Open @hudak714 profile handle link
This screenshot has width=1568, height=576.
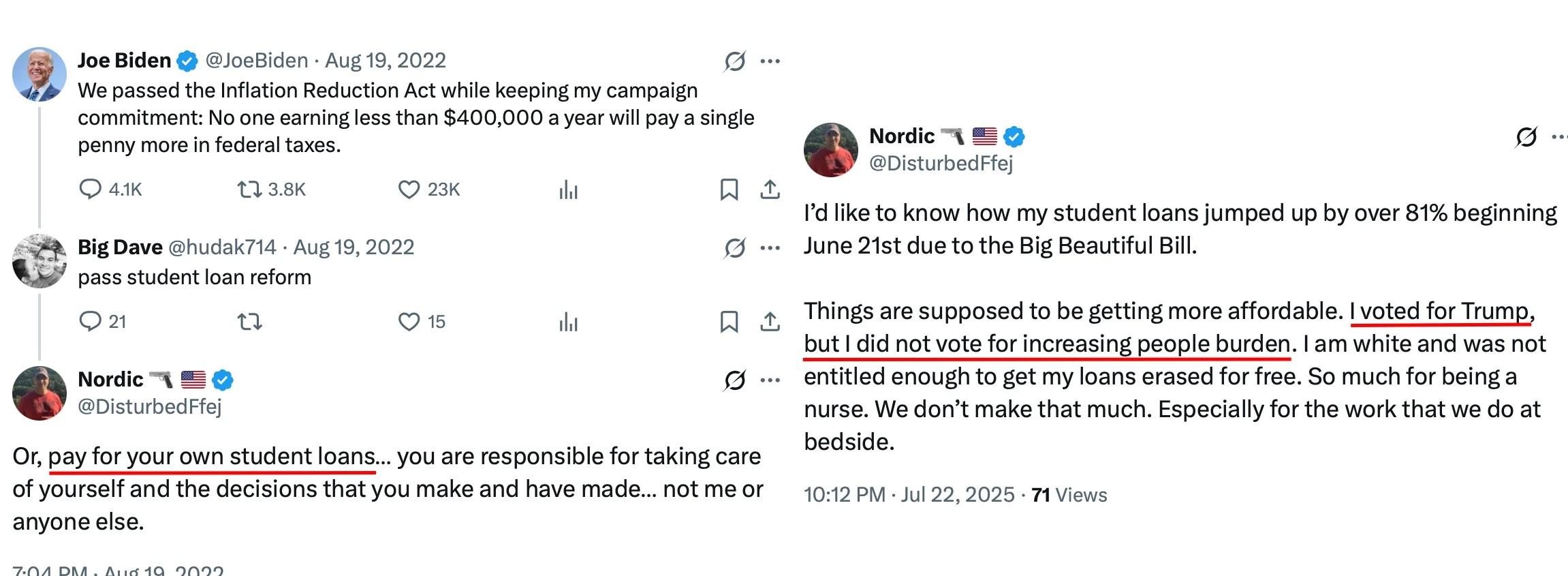222,247
